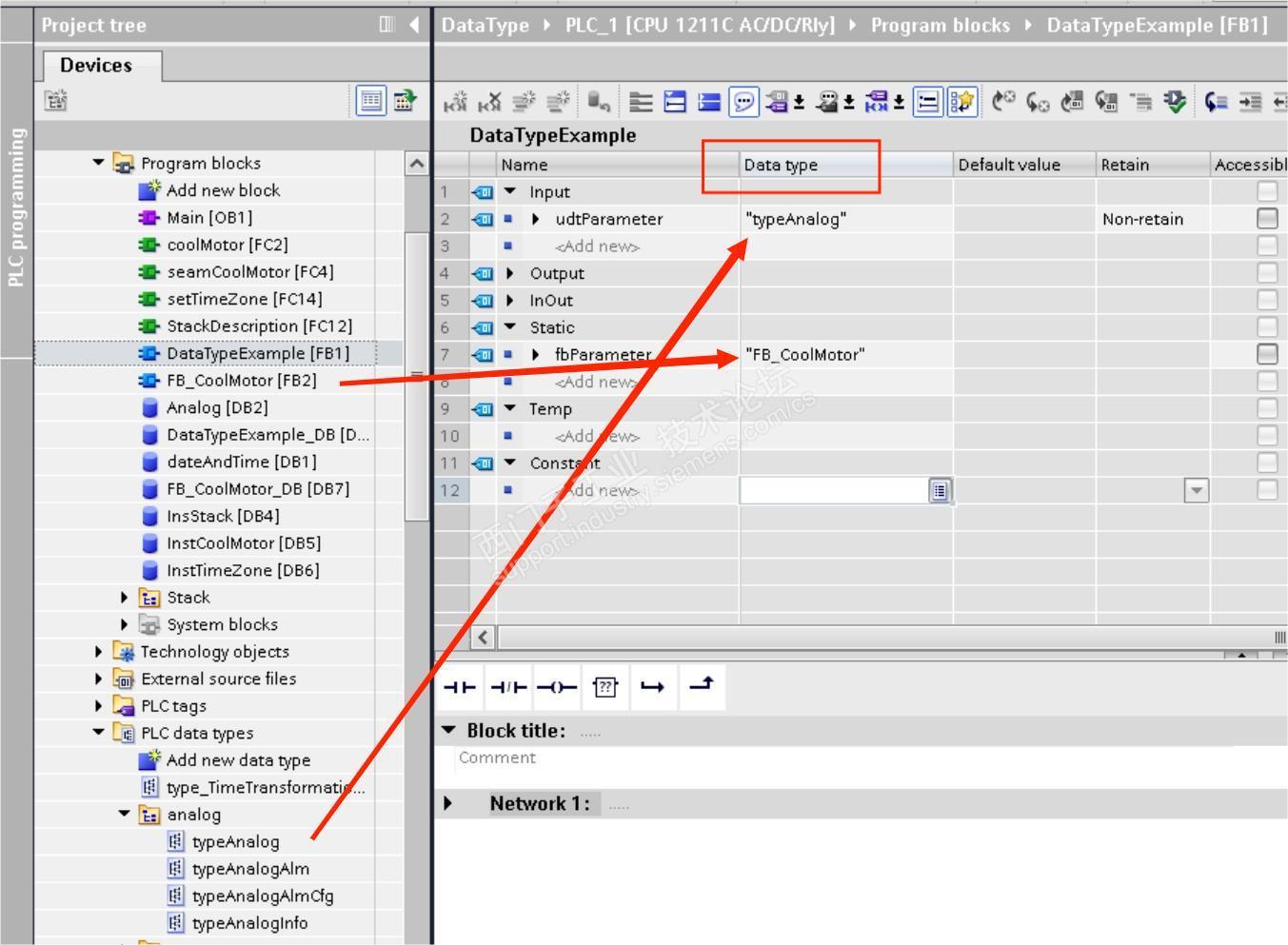The height and width of the screenshot is (945, 1288).
Task: Click the insert network toolbar icon
Action: pos(457,102)
